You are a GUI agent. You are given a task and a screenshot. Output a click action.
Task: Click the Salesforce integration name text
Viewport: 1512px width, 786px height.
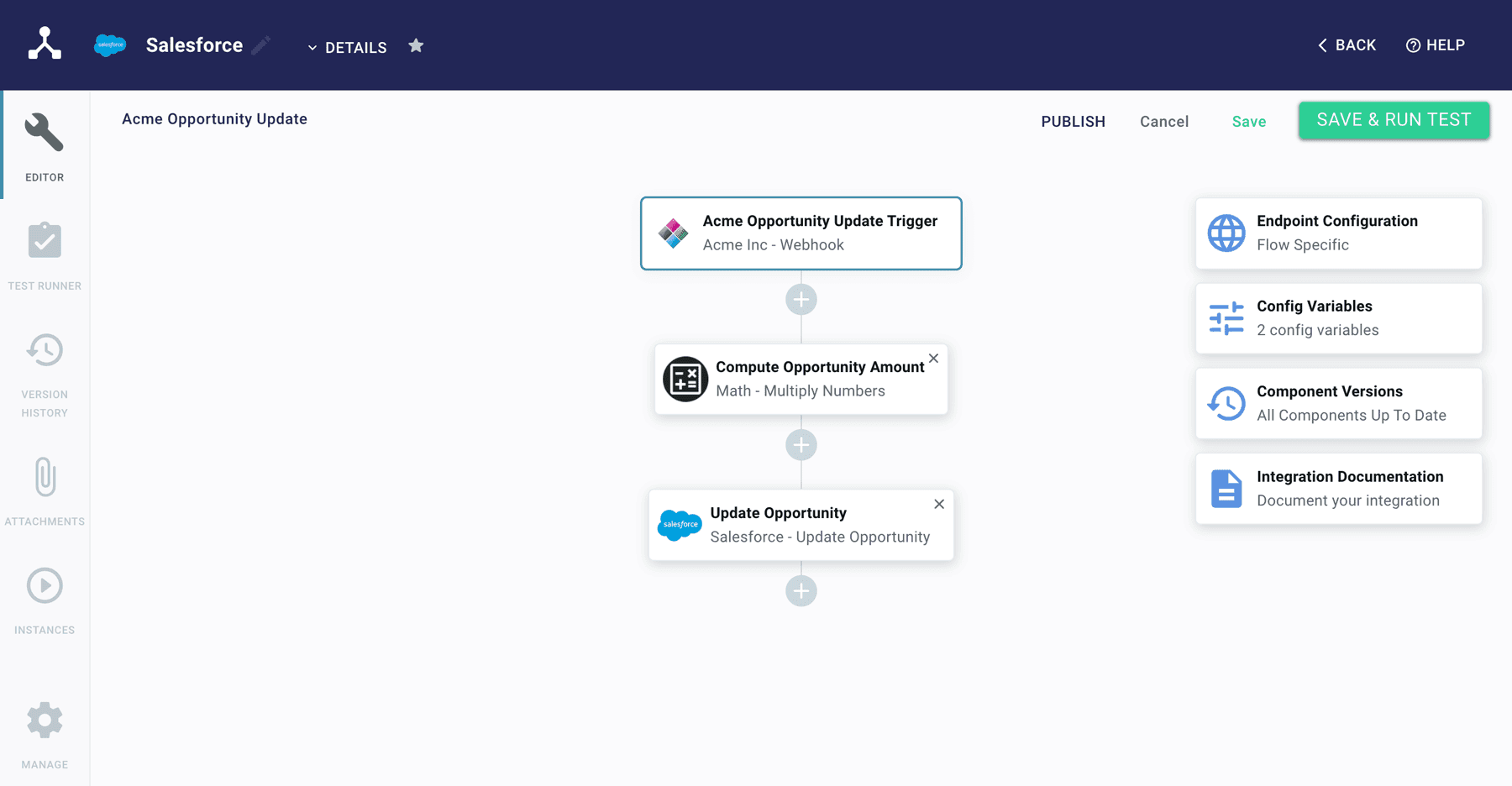click(194, 45)
